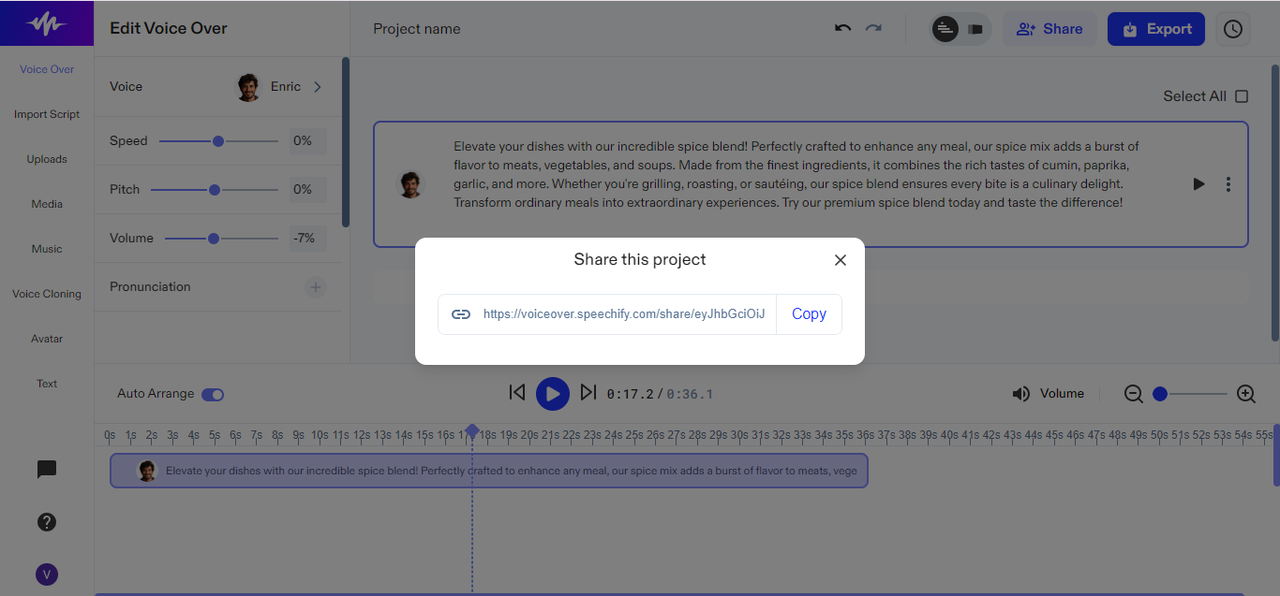Click the Speed 0% value field

point(308,141)
